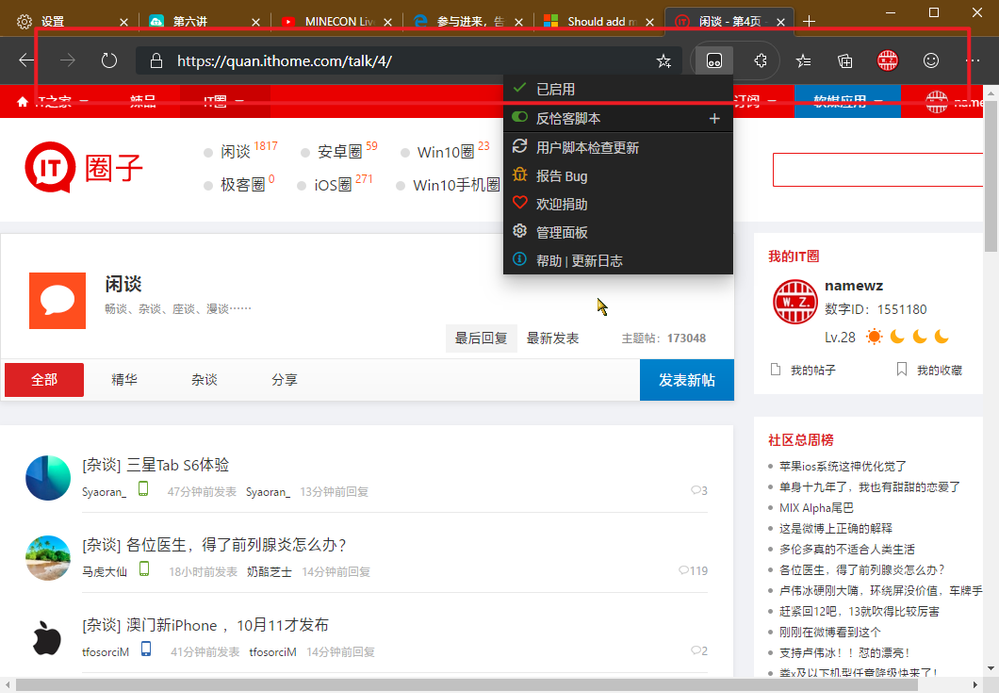Switch to the MINECON Live tab
The height and width of the screenshot is (693, 999).
[335, 22]
